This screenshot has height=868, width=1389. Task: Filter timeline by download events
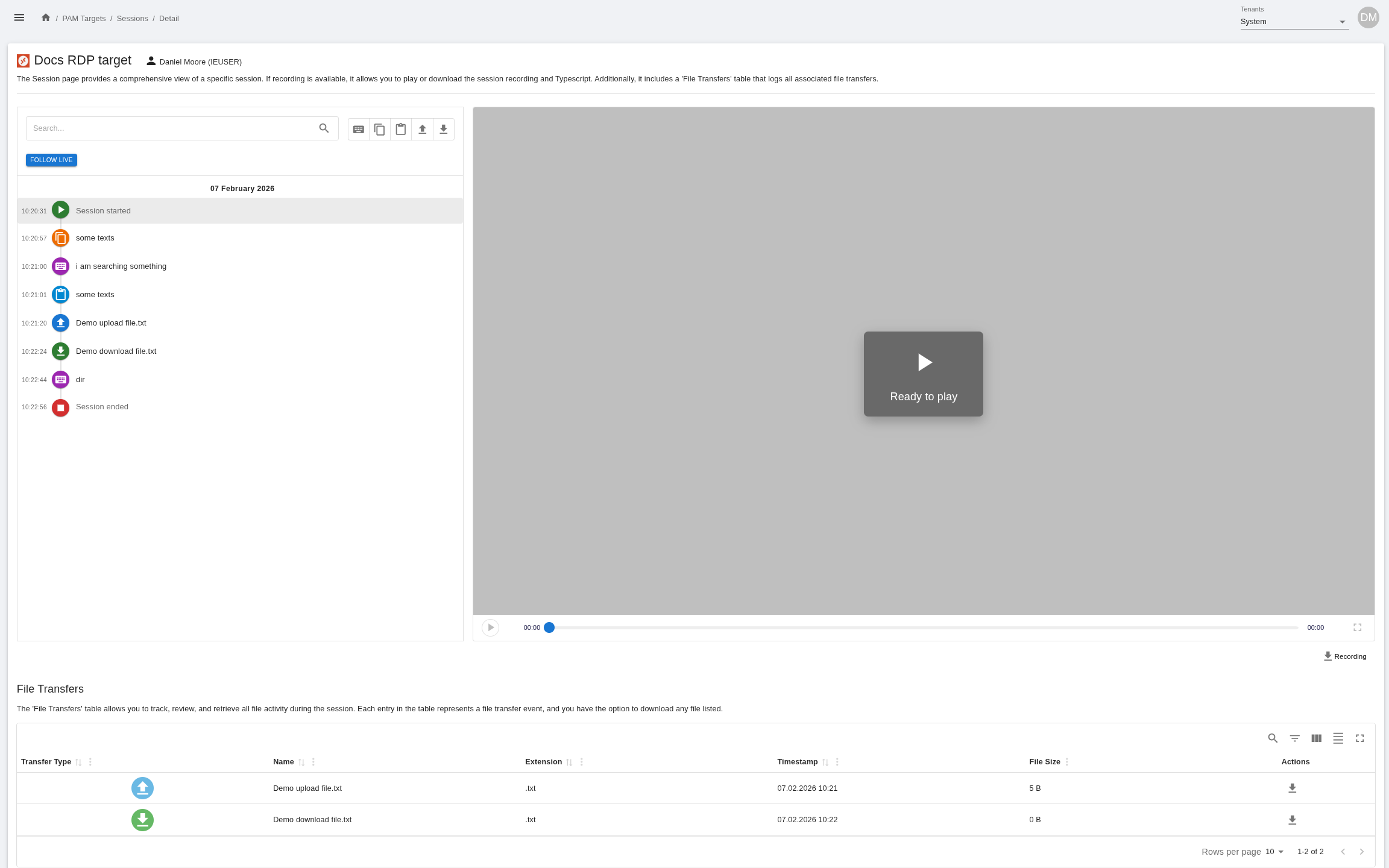pos(443,129)
